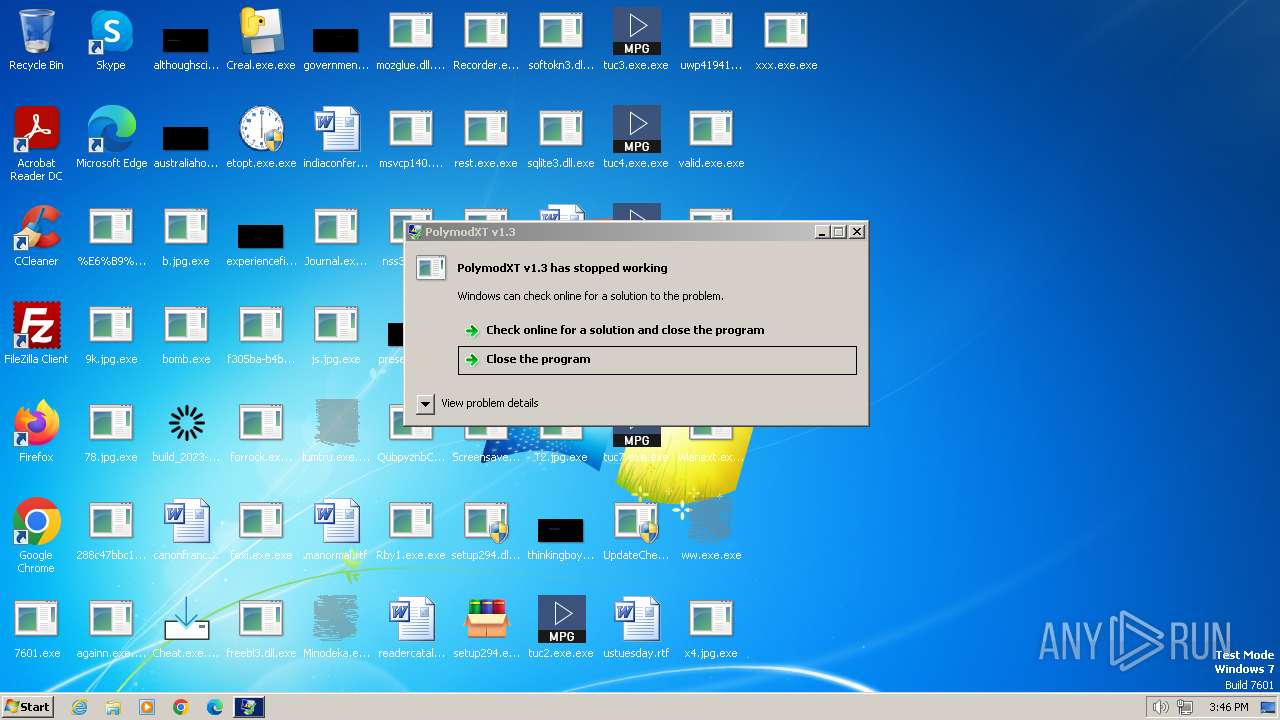Click 'Close the program' in the crash dialog

pyautogui.click(x=657, y=360)
